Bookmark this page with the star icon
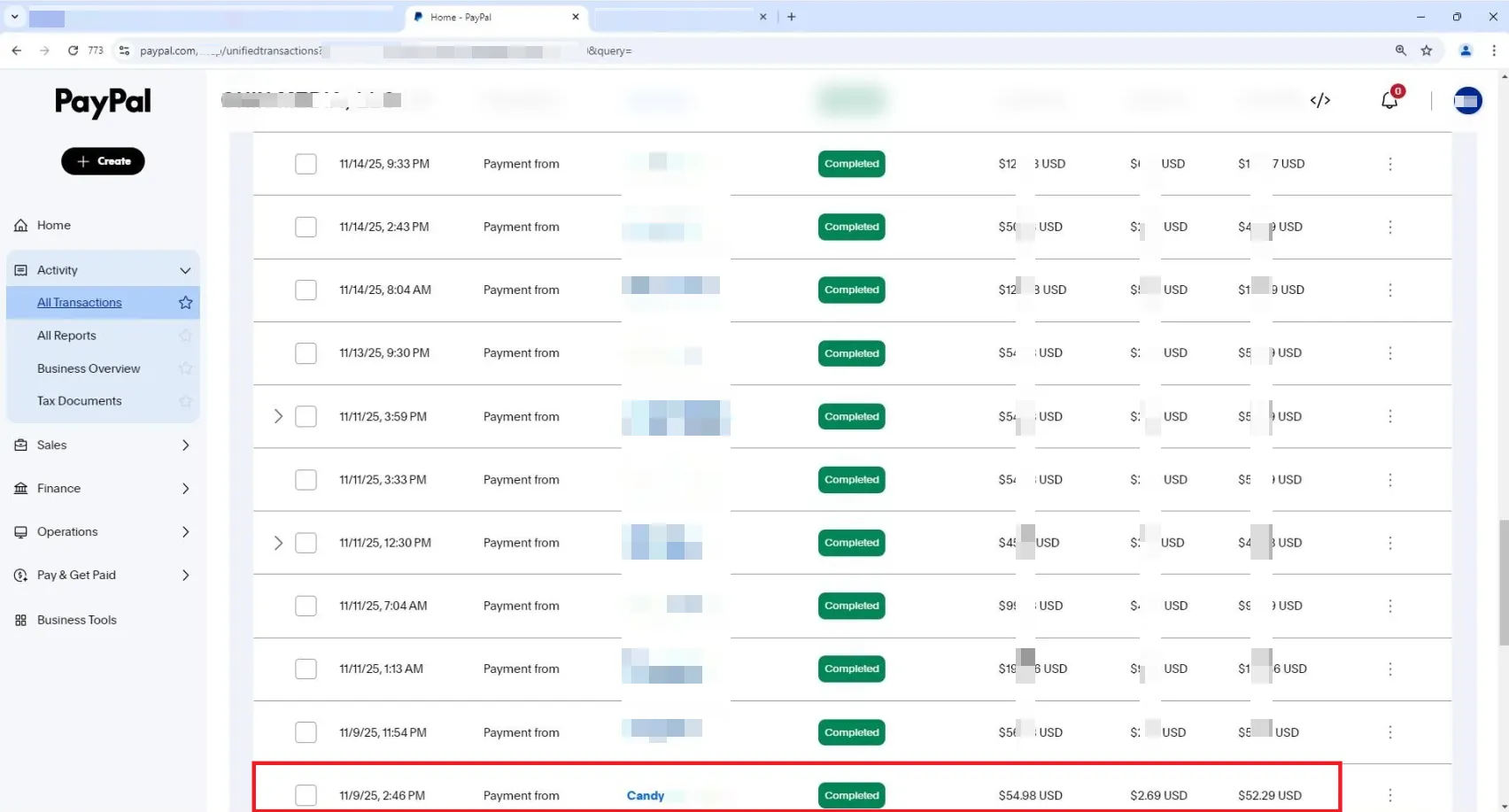 pos(1426,50)
